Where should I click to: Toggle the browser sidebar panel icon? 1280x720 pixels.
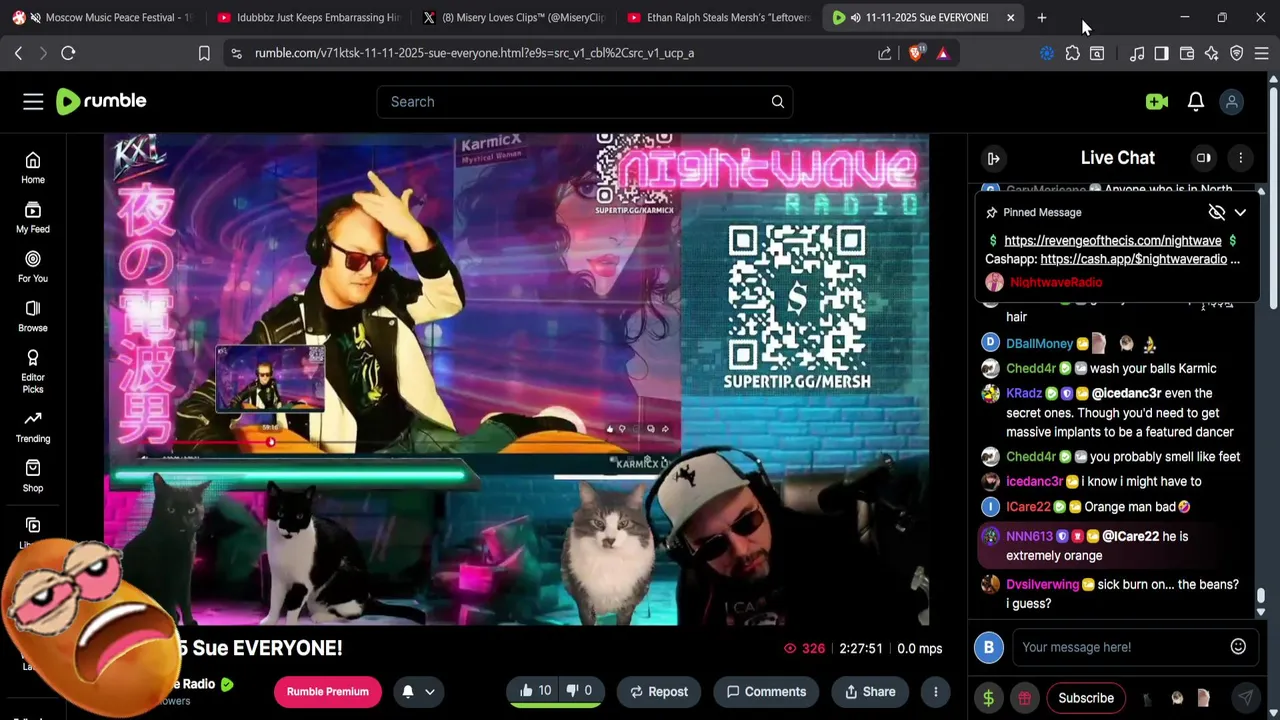(x=1161, y=53)
